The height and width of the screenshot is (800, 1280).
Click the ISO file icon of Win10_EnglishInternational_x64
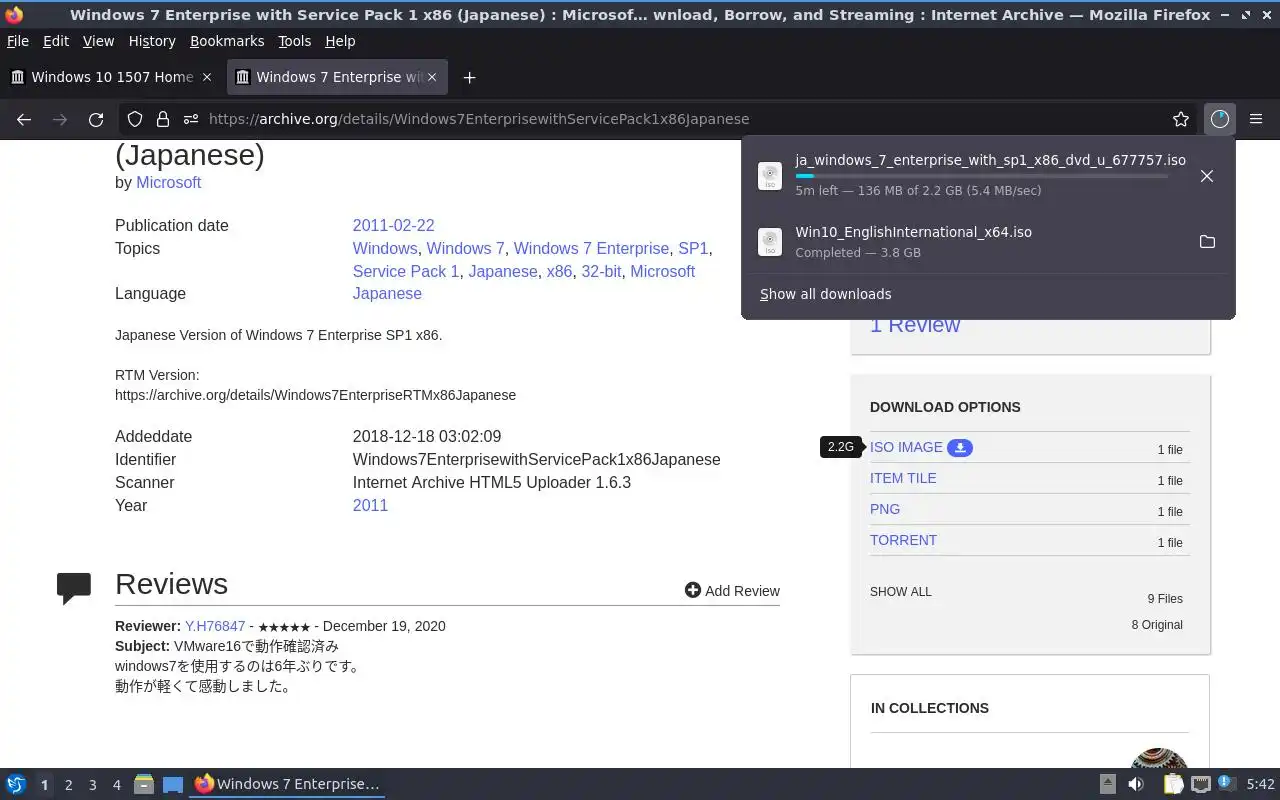pyautogui.click(x=770, y=242)
